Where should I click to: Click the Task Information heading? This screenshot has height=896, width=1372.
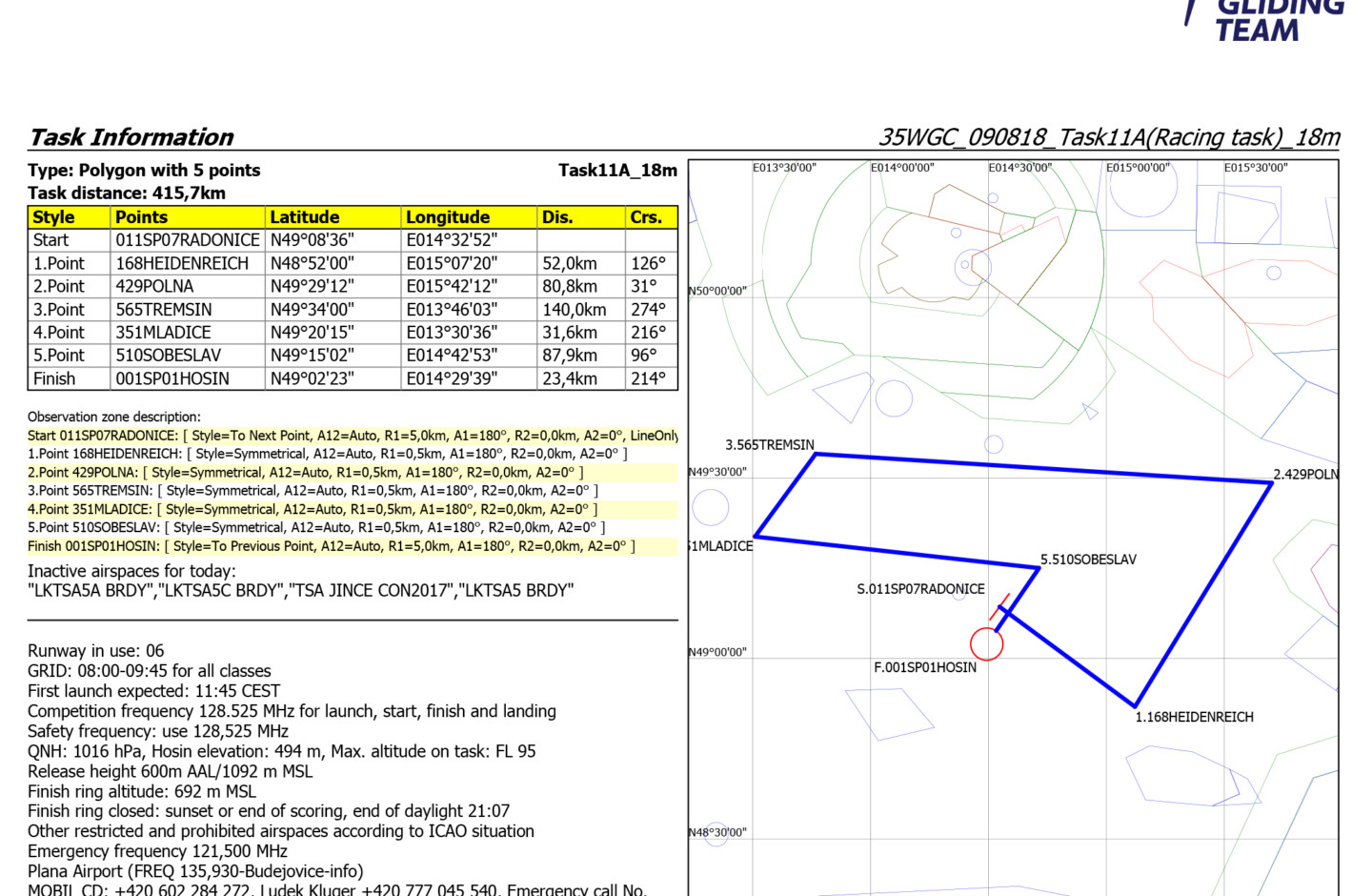131,137
